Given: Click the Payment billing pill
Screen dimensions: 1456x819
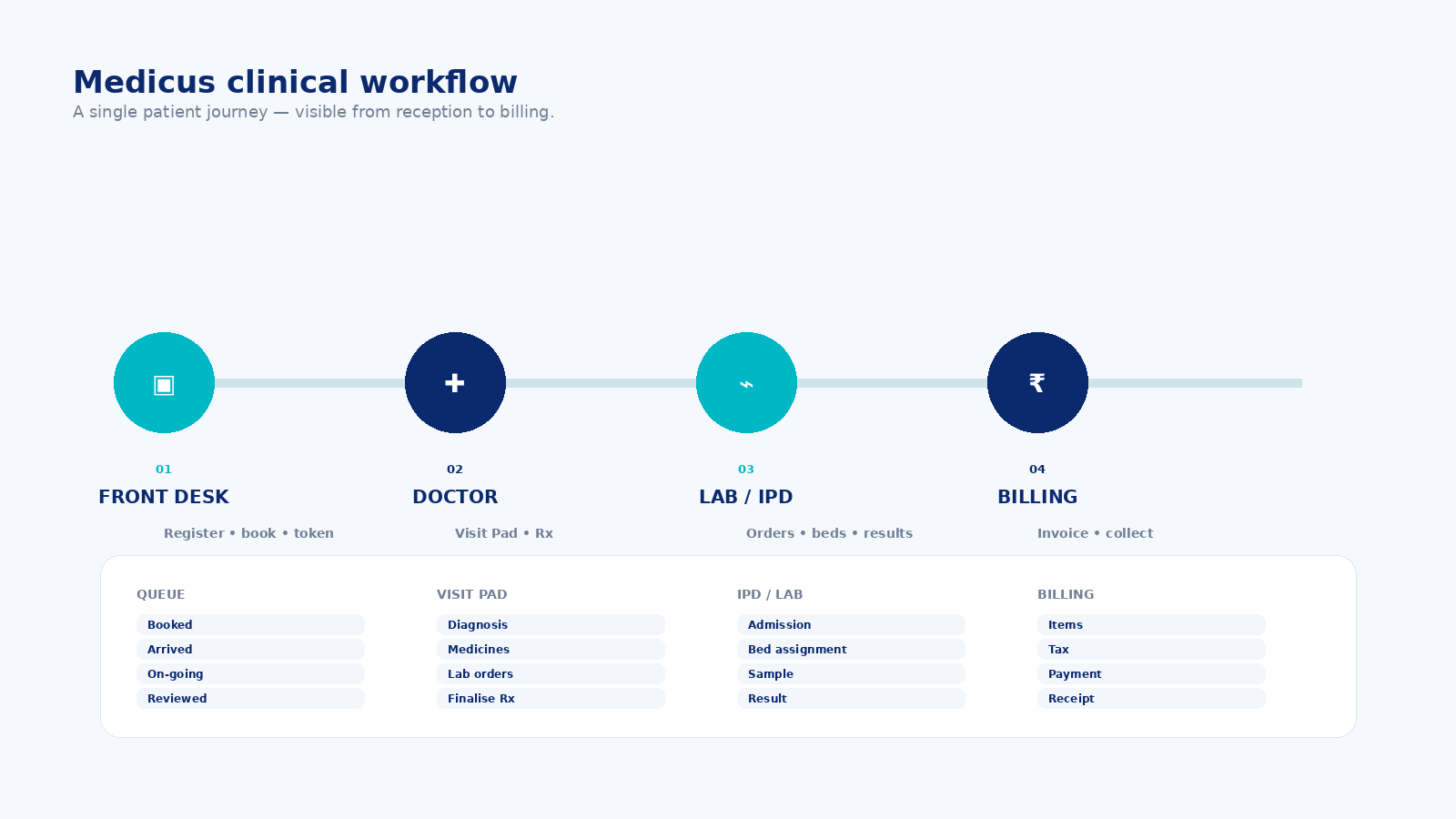Looking at the screenshot, I should 1151,673.
